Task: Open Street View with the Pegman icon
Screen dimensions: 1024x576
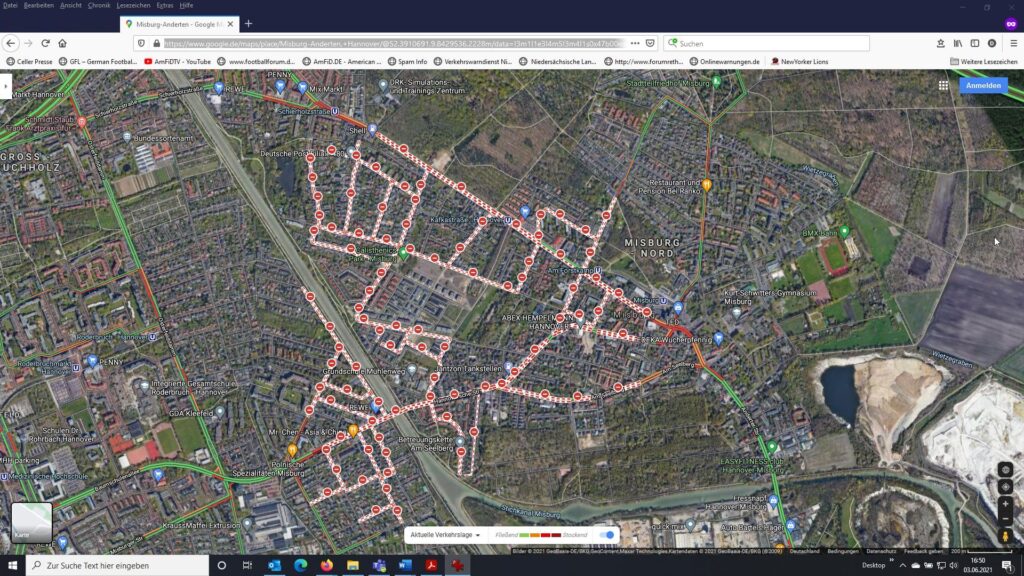Action: click(x=1006, y=537)
